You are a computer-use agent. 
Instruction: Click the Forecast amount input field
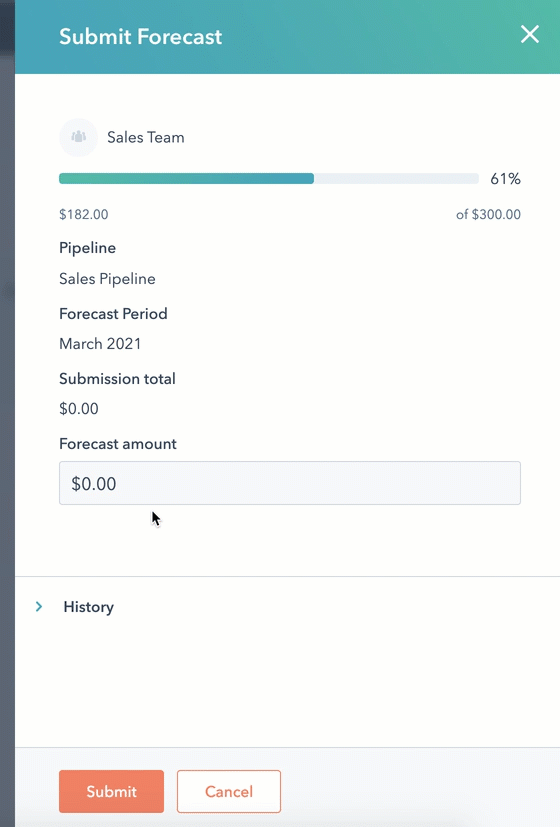pyautogui.click(x=289, y=483)
